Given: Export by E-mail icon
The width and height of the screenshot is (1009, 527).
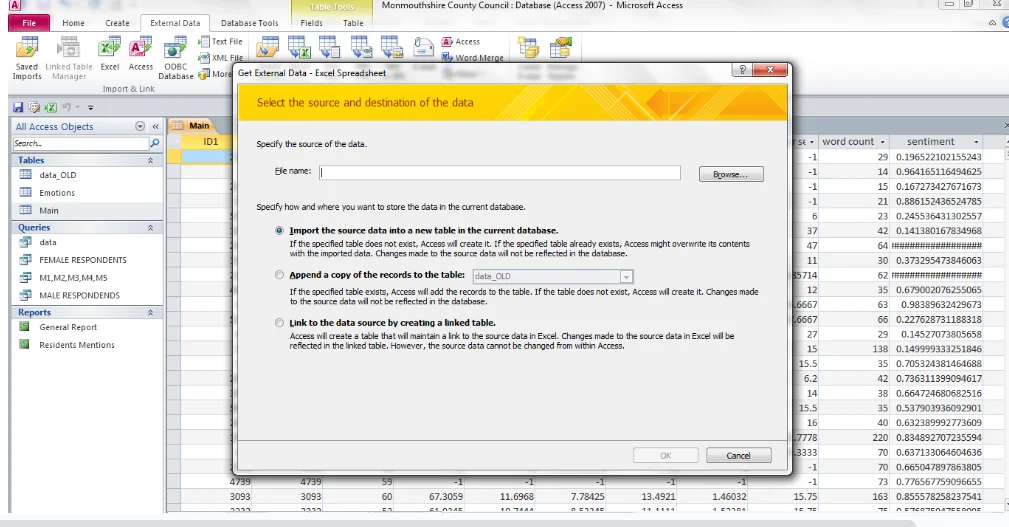Looking at the screenshot, I should [x=423, y=48].
